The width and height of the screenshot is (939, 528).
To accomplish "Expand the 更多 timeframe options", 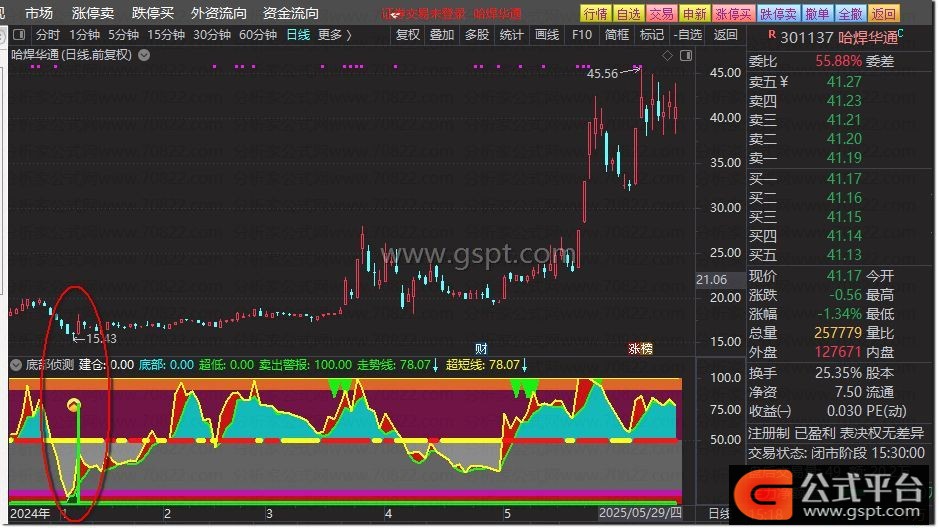I will coord(334,35).
